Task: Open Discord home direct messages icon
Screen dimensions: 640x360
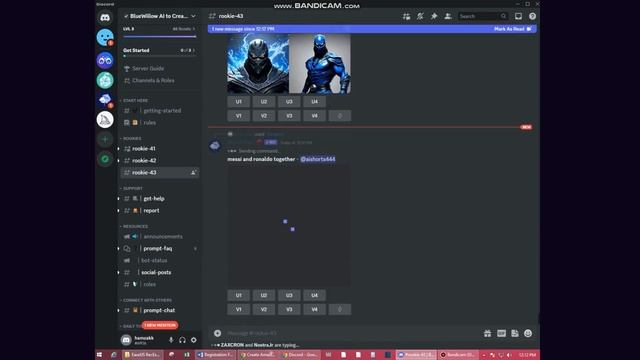Action: [105, 18]
